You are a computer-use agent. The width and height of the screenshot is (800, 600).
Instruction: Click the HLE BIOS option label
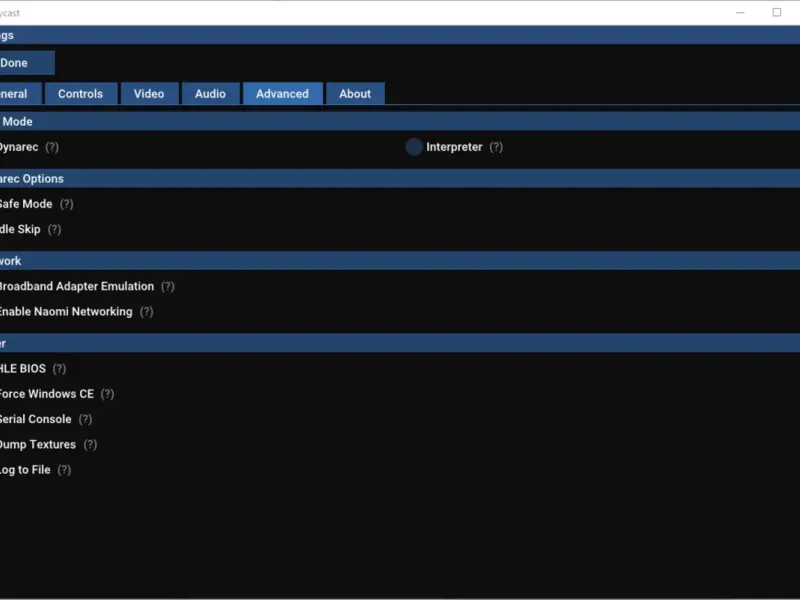click(22, 368)
